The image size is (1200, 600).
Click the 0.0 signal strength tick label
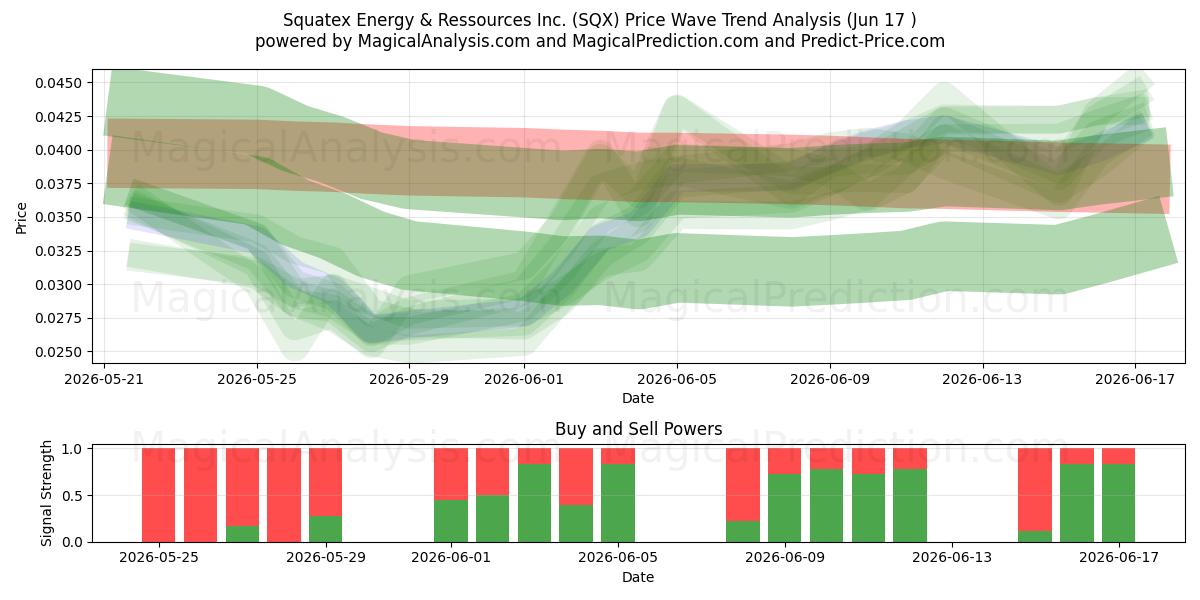click(75, 542)
